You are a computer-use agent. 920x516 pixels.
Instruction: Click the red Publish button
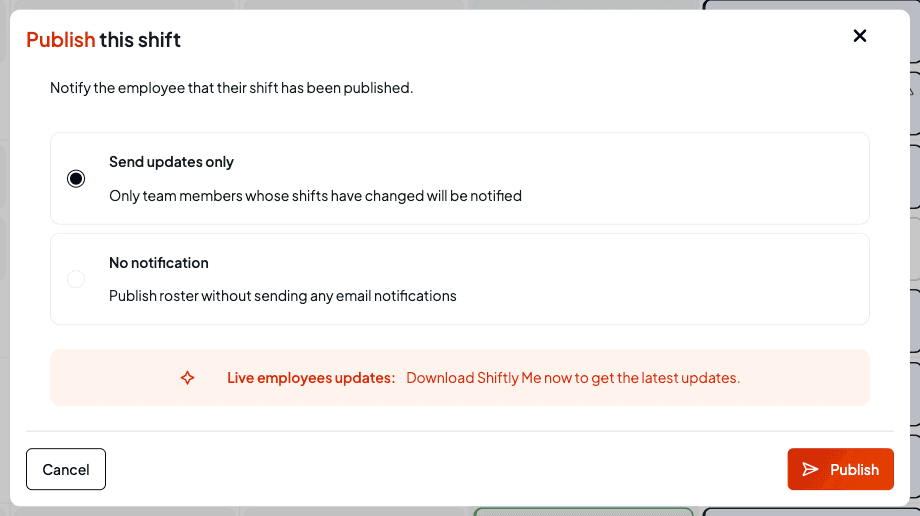840,469
